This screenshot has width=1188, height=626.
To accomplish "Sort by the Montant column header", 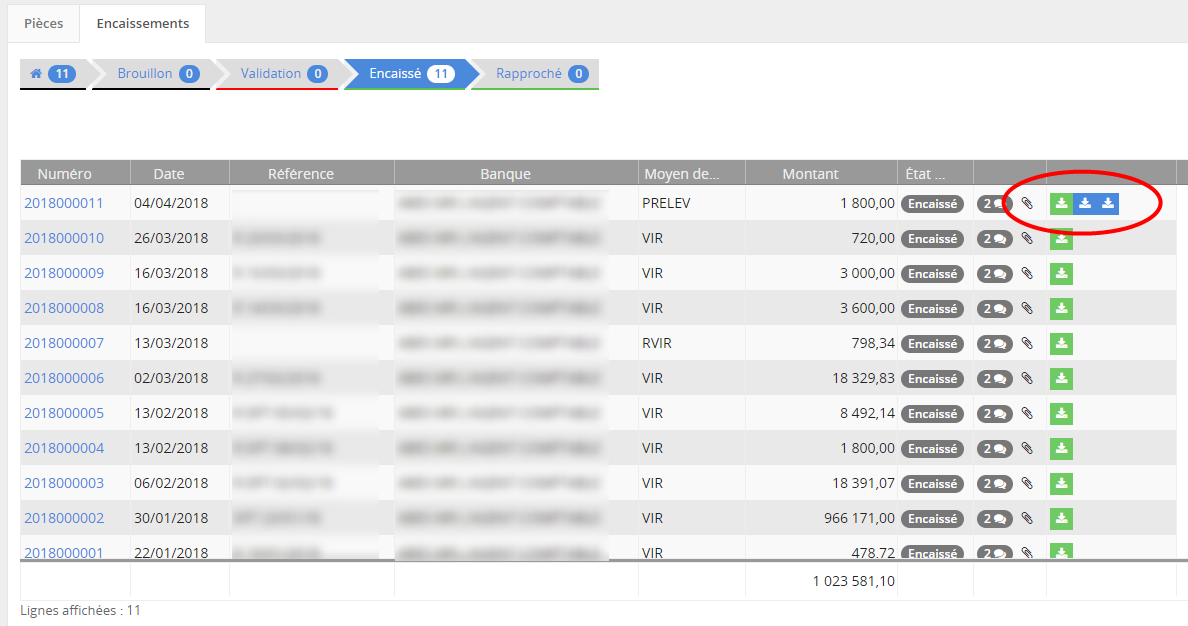I will tap(810, 174).
